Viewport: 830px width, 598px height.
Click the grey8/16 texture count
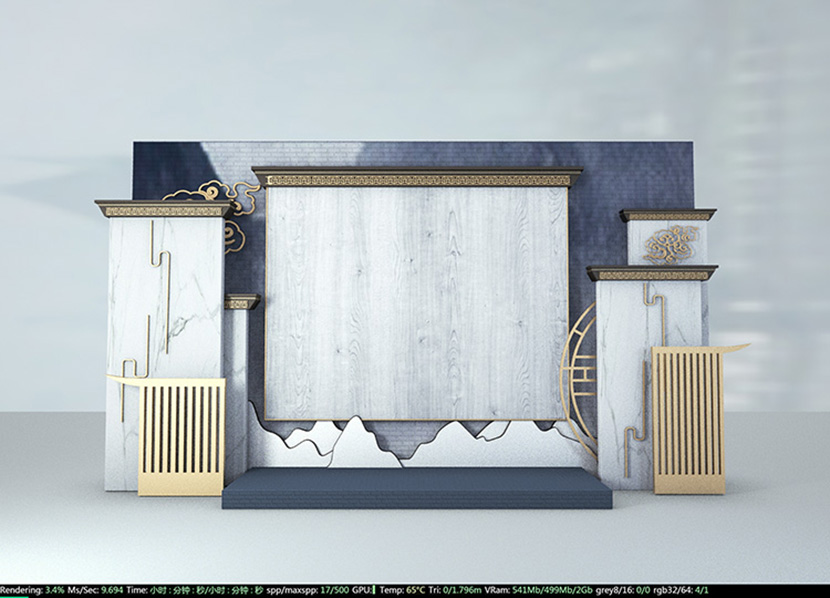622,590
